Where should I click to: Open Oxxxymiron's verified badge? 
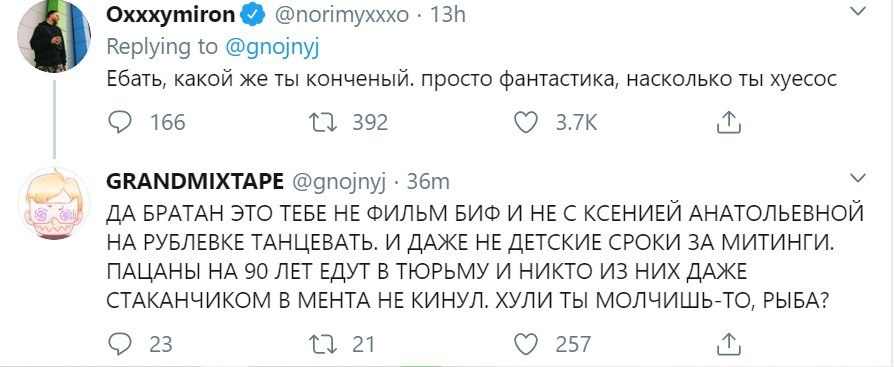[252, 15]
